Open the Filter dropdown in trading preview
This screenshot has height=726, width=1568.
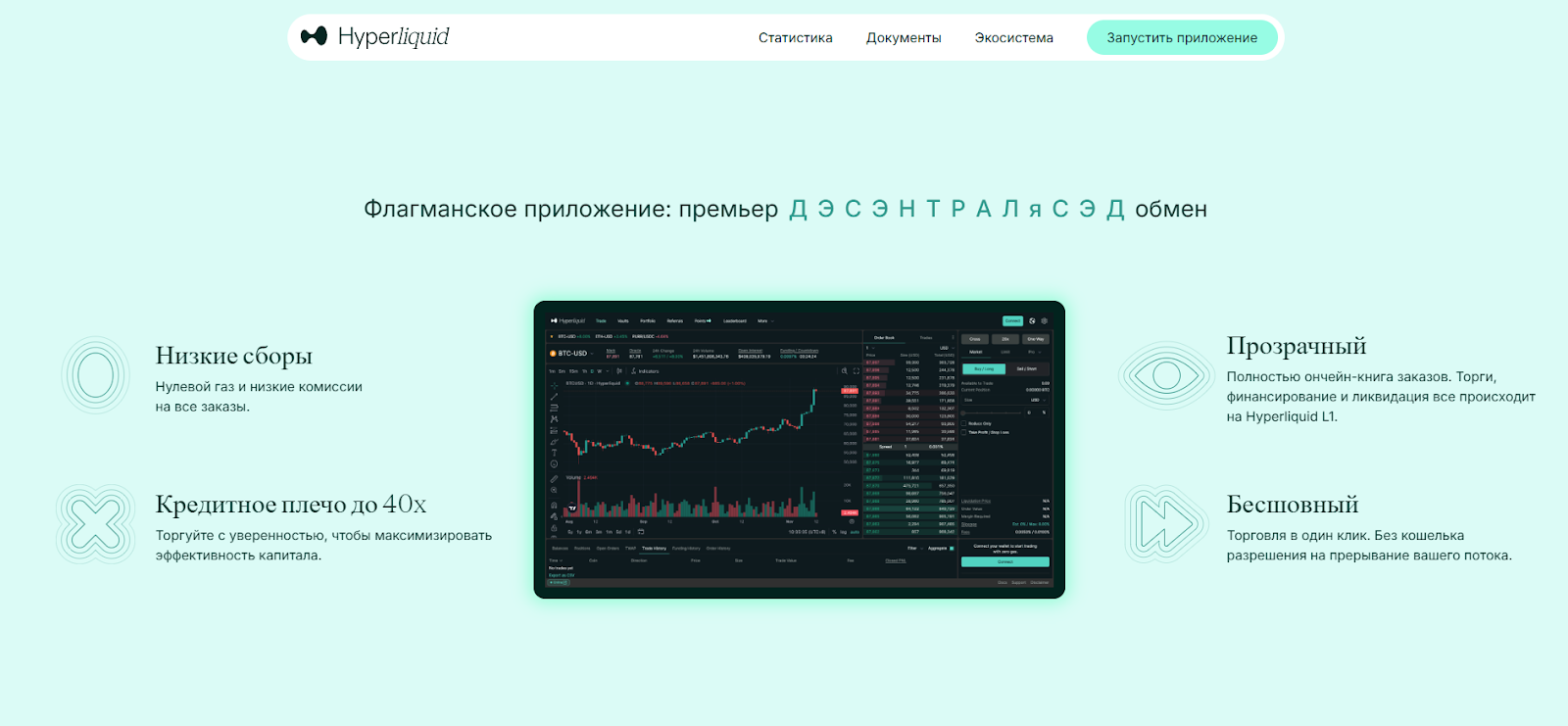click(x=913, y=549)
